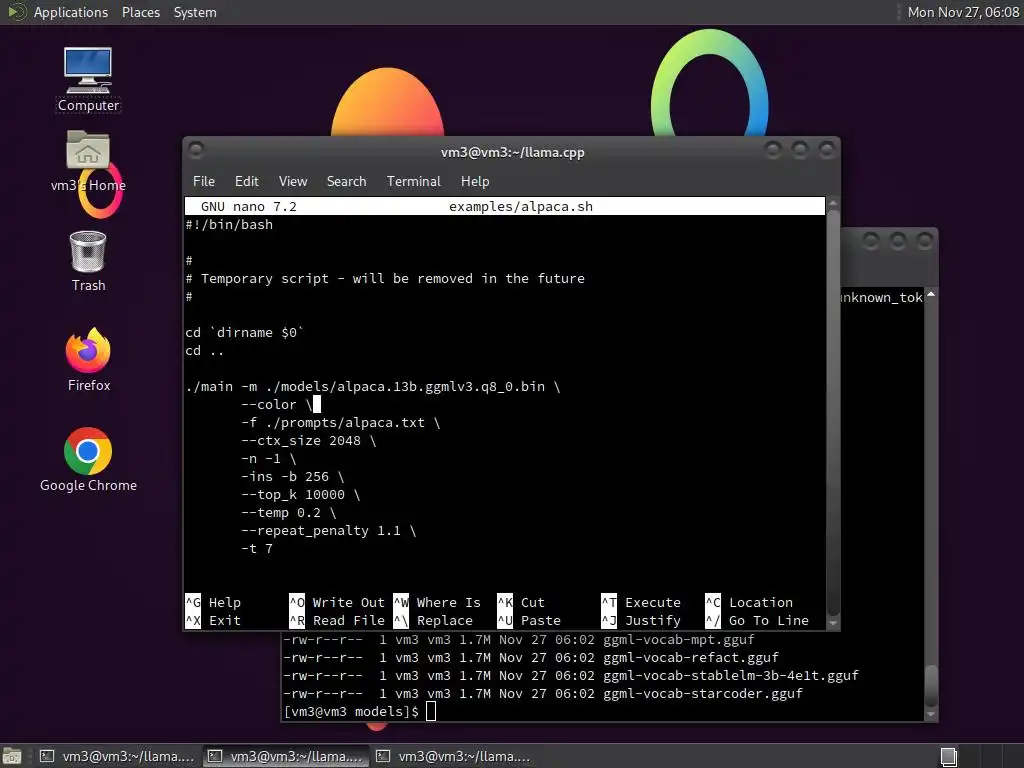This screenshot has width=1024, height=768.
Task: Click the '--repeat_penalty 1.1' line
Action: pos(328,531)
